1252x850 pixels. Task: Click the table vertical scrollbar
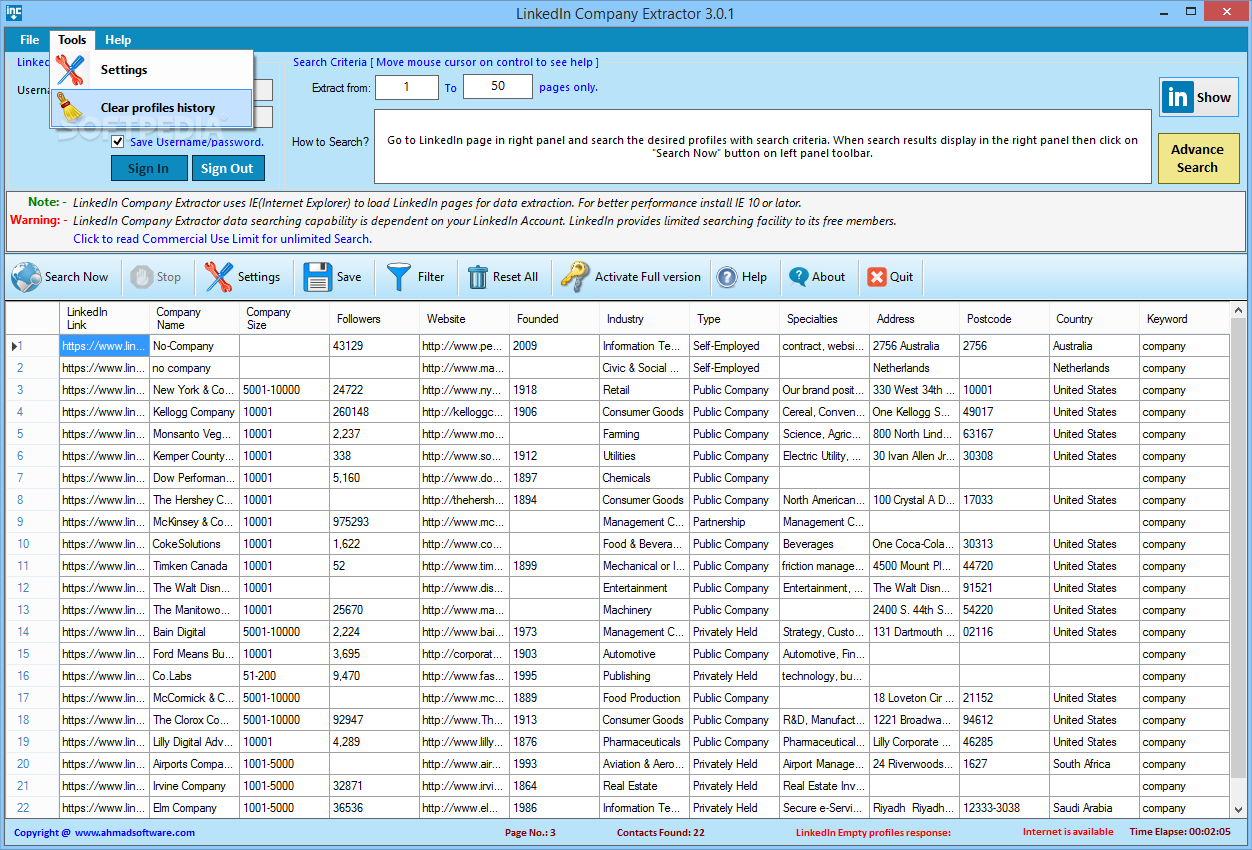coord(1238,560)
